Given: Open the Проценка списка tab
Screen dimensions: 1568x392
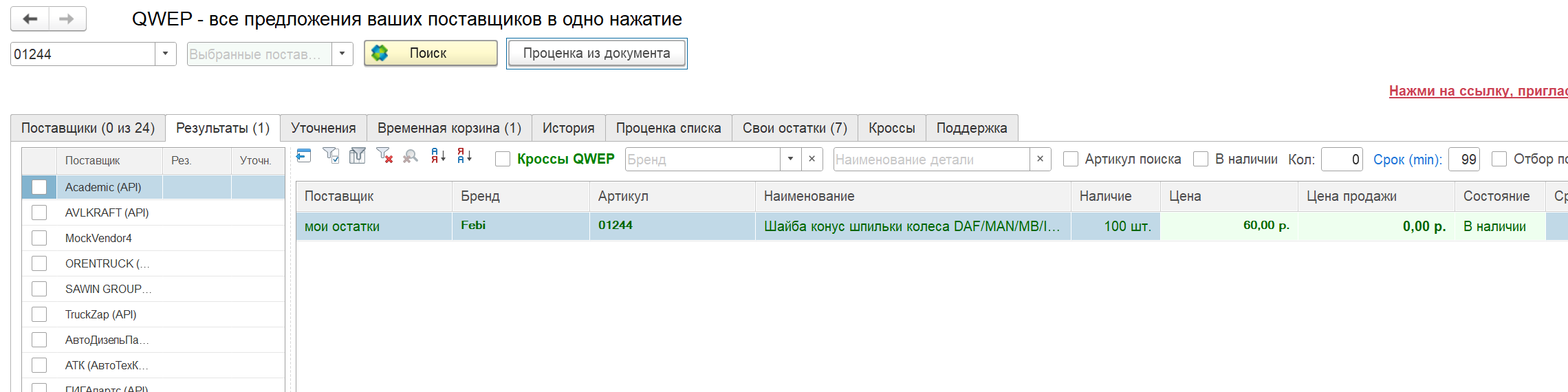Looking at the screenshot, I should [x=668, y=128].
